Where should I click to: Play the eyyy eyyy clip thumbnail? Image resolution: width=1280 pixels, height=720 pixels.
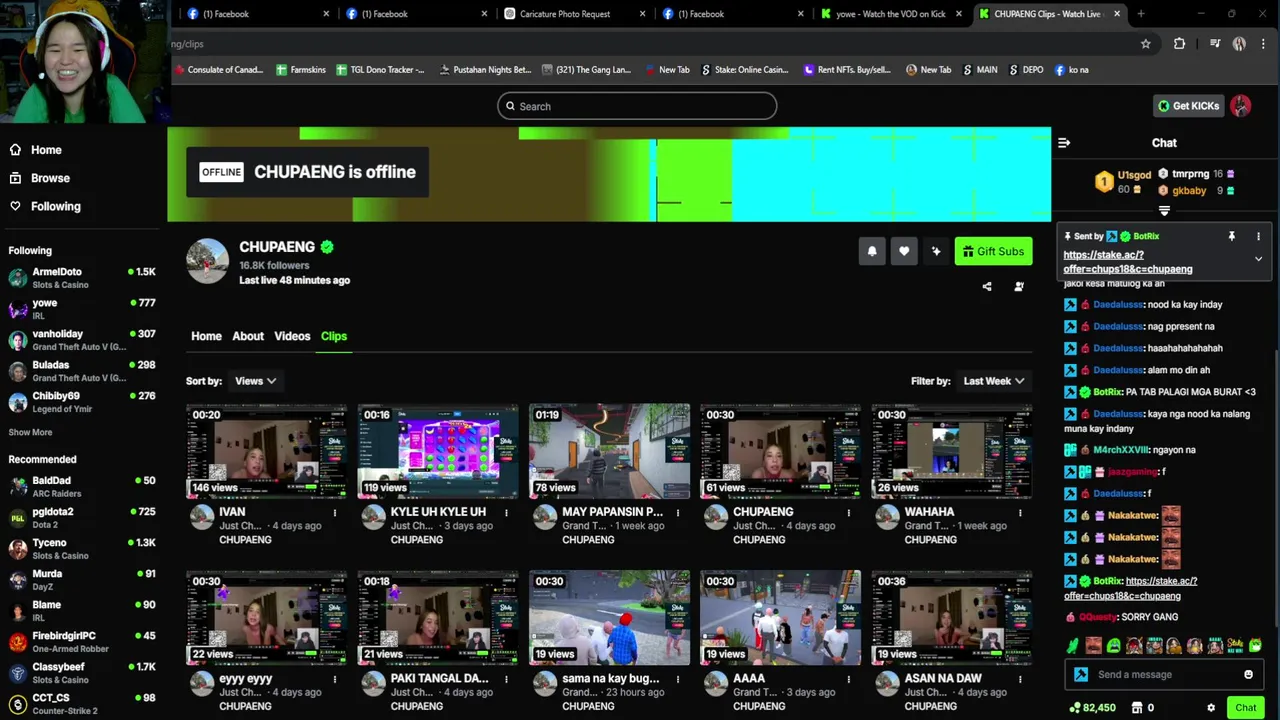(x=267, y=617)
